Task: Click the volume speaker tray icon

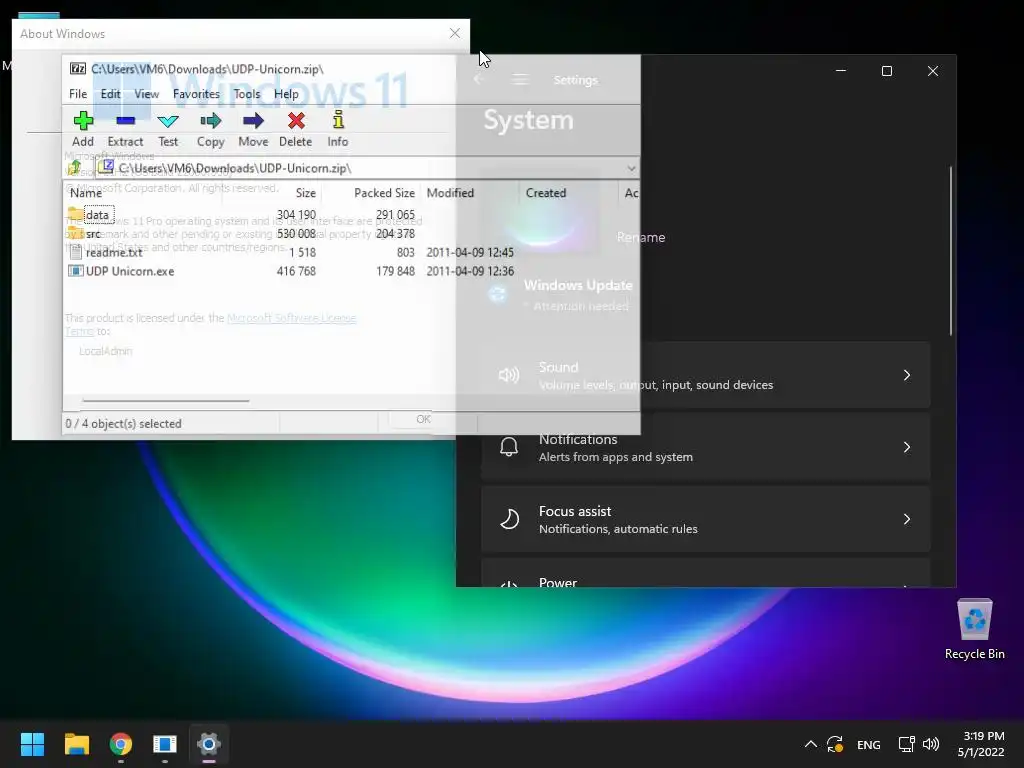Action: point(931,744)
